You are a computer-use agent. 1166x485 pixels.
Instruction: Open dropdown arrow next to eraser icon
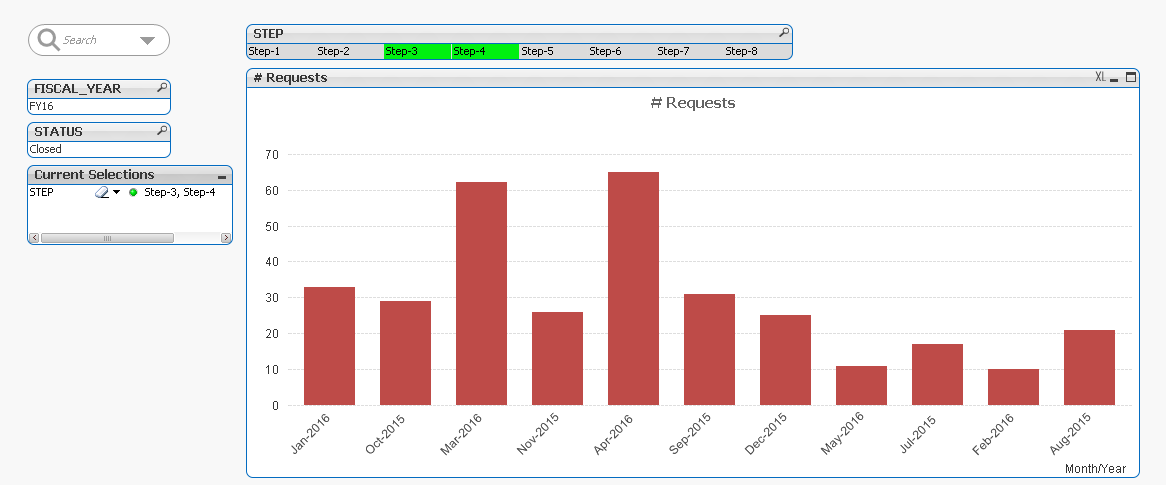click(116, 193)
